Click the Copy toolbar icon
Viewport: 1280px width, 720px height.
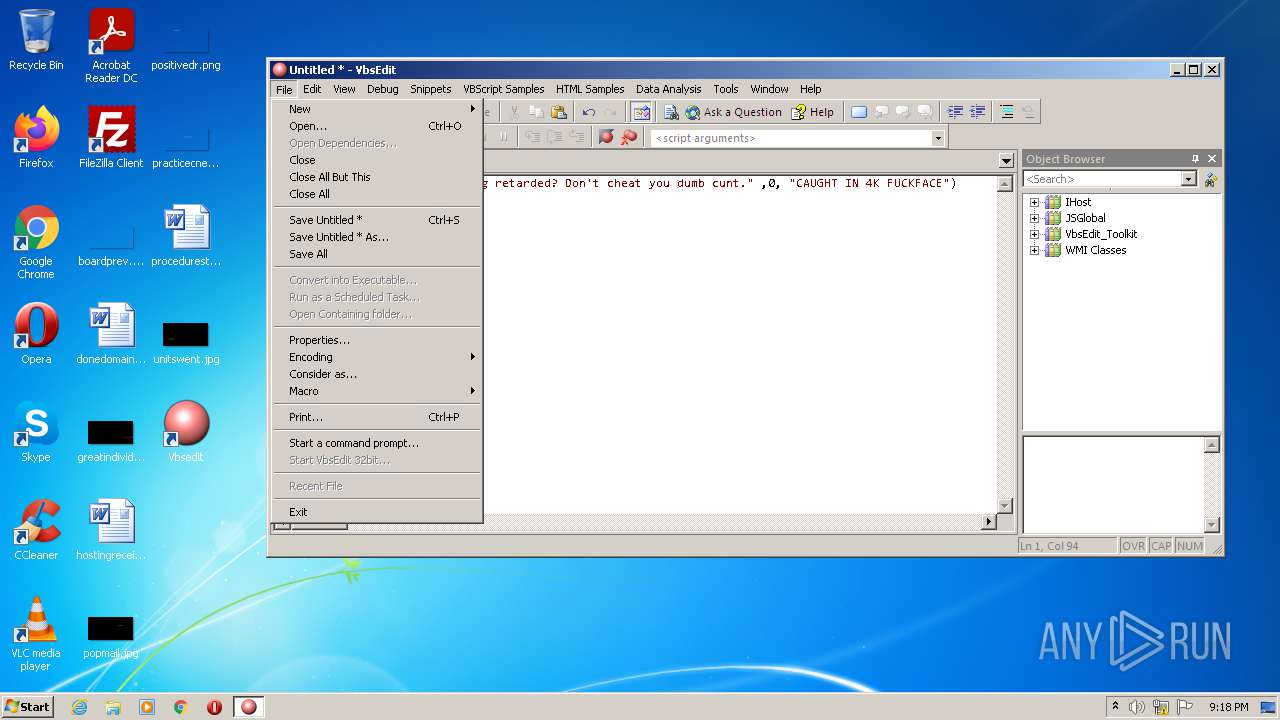537,112
